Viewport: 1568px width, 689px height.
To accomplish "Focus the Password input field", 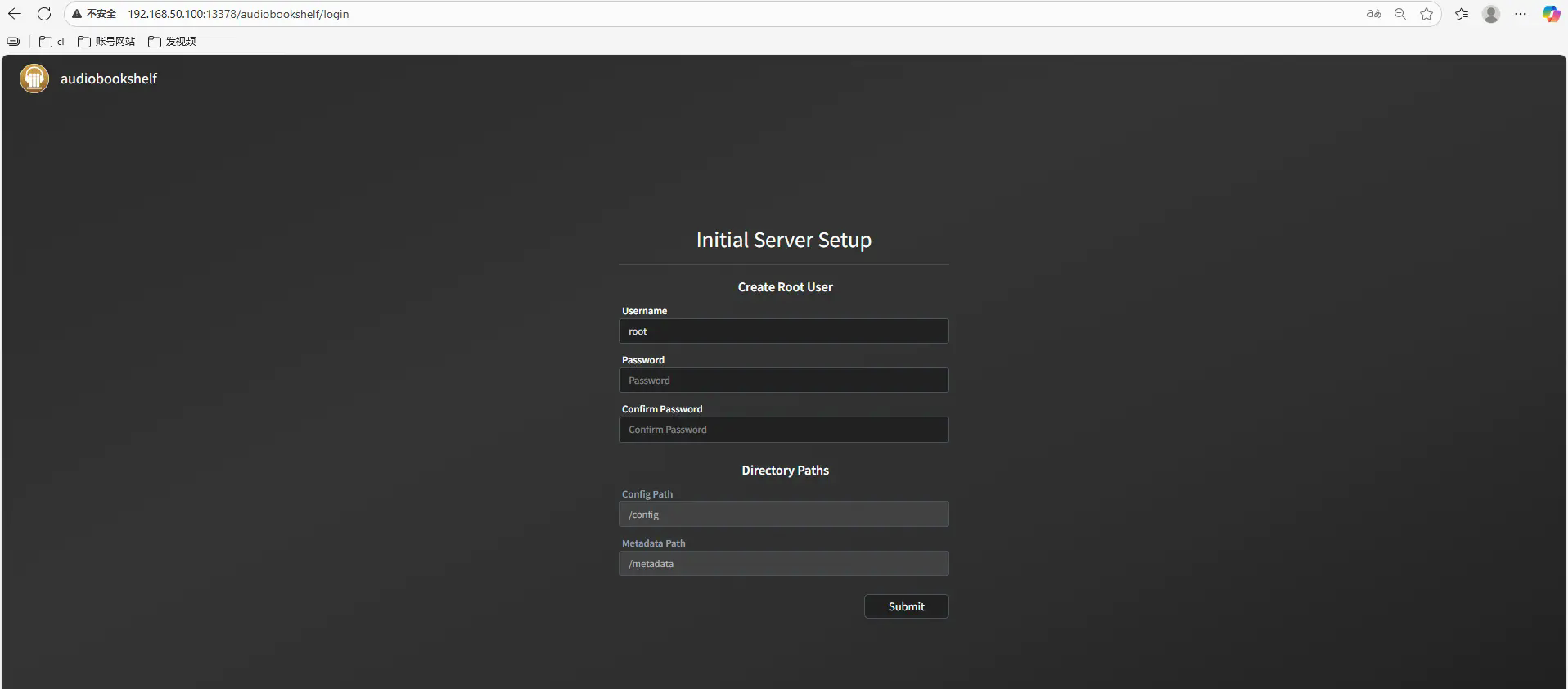I will pos(783,381).
